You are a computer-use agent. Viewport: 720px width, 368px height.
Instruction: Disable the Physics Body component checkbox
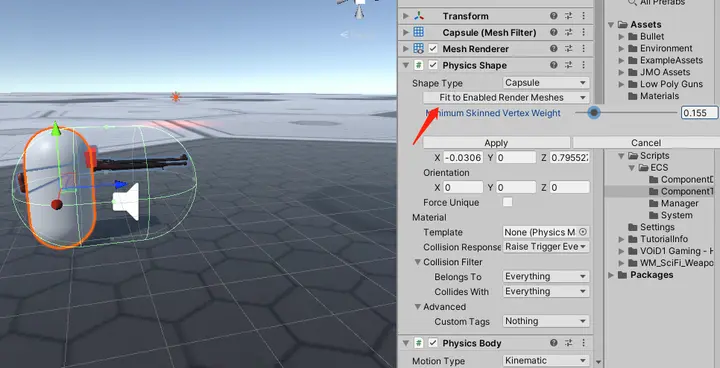point(433,343)
